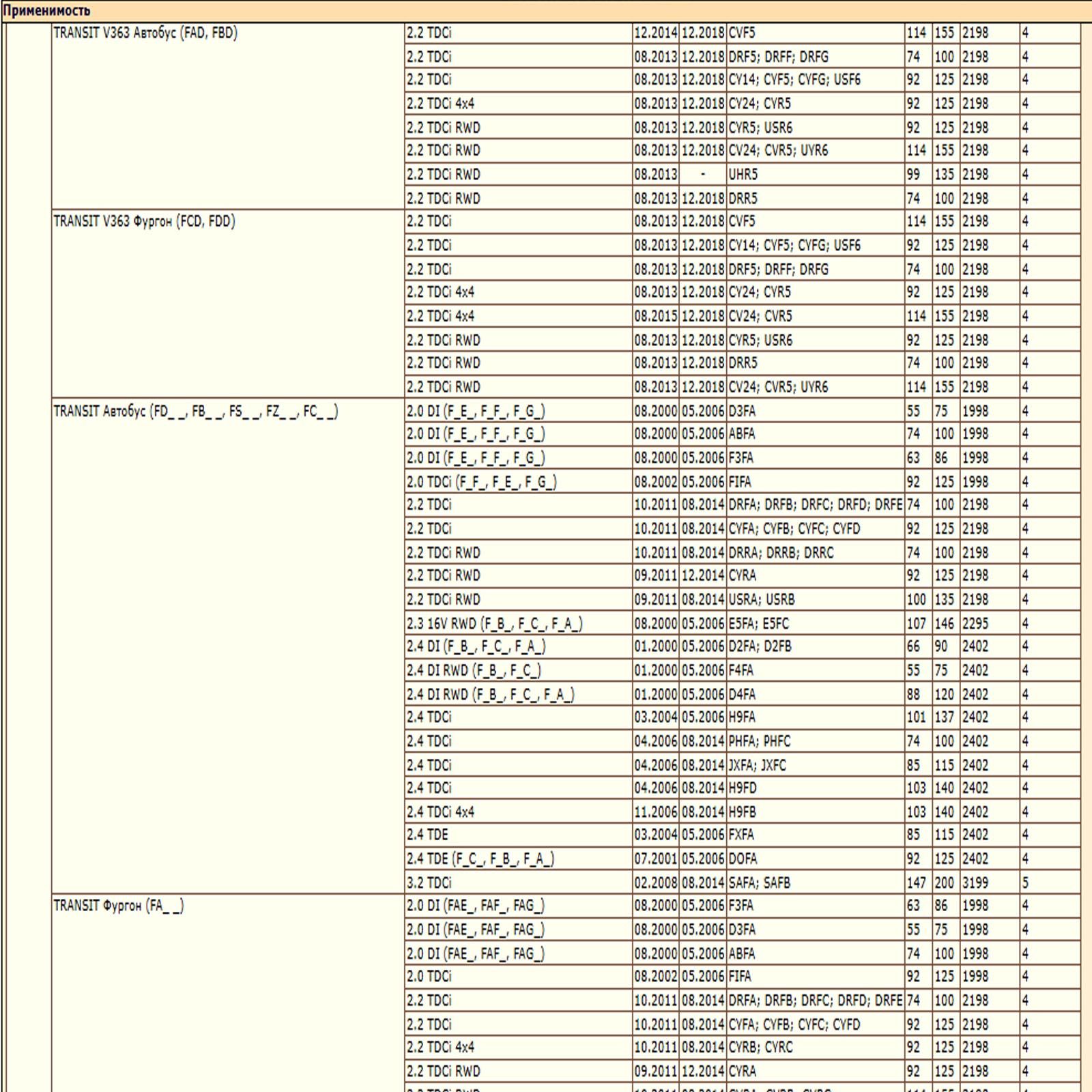Select the SAFA; SAFB engine code cell

coord(760,882)
